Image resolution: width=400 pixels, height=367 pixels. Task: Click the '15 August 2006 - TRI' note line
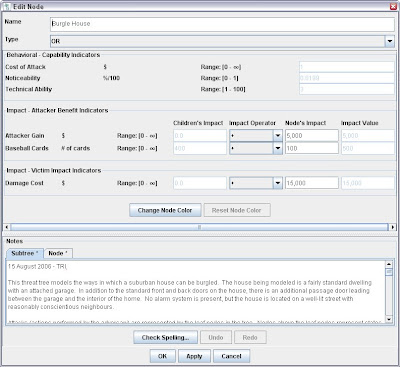click(37, 266)
